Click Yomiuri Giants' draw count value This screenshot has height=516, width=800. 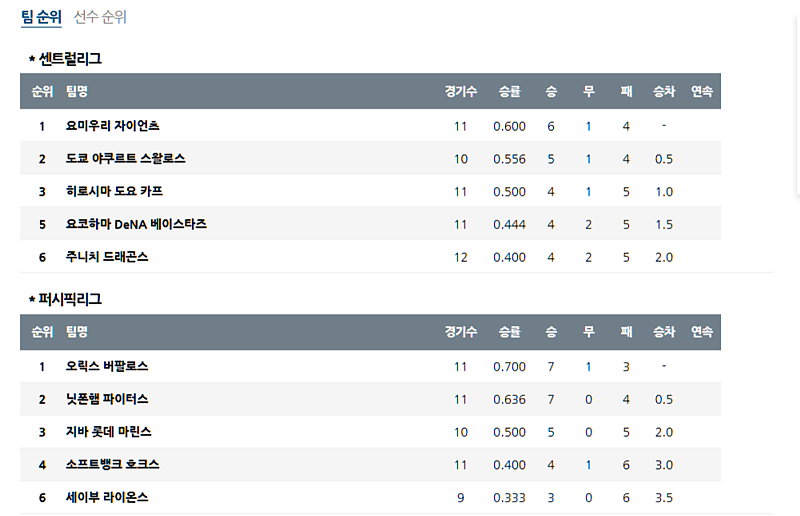[x=589, y=126]
